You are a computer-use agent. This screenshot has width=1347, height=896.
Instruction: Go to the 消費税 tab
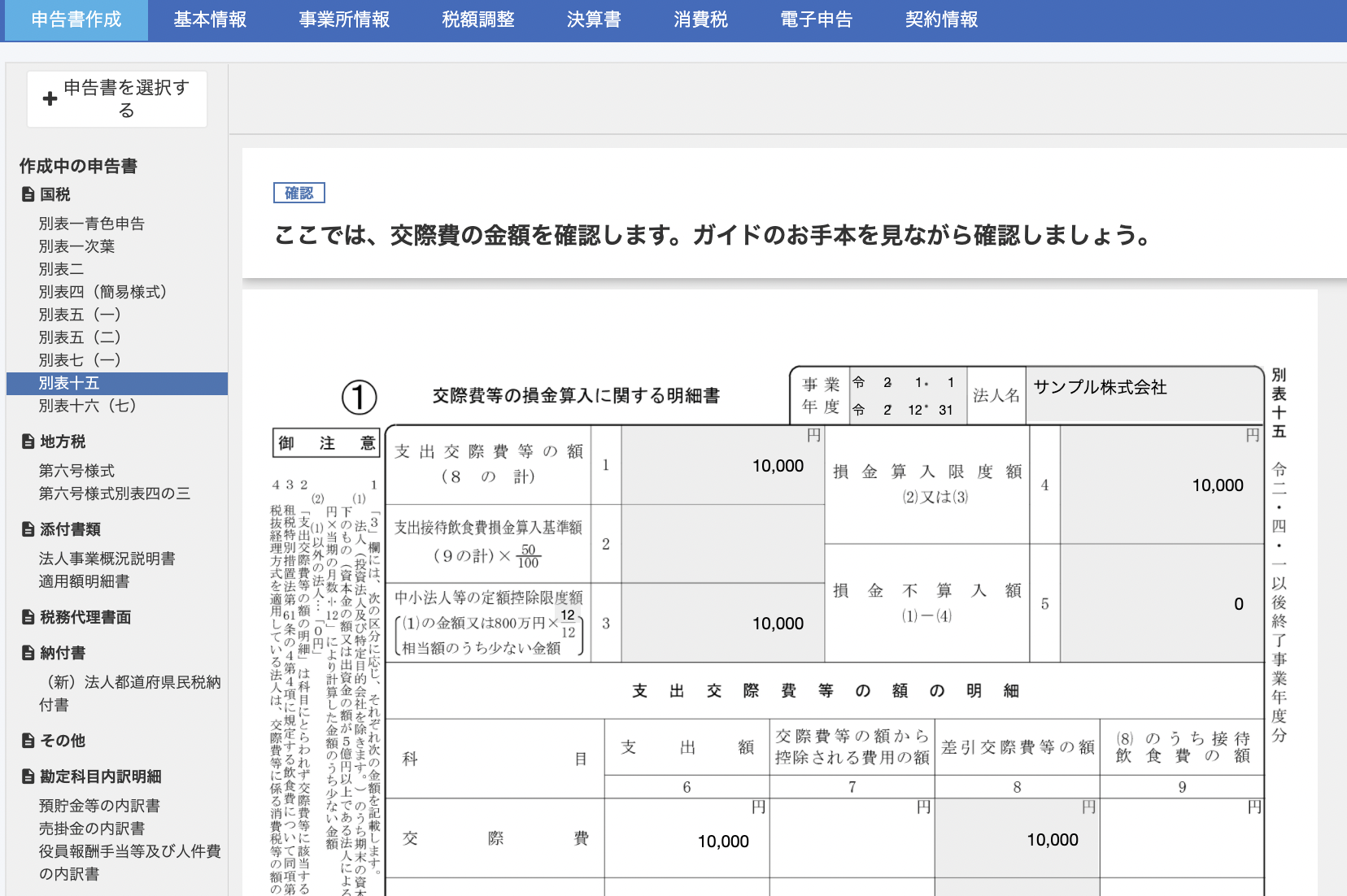pyautogui.click(x=700, y=20)
